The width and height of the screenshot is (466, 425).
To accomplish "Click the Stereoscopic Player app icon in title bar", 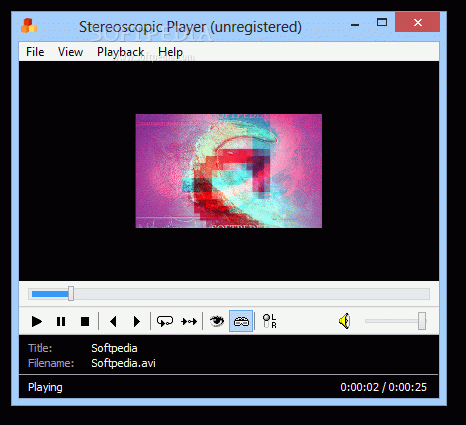I will (x=29, y=26).
